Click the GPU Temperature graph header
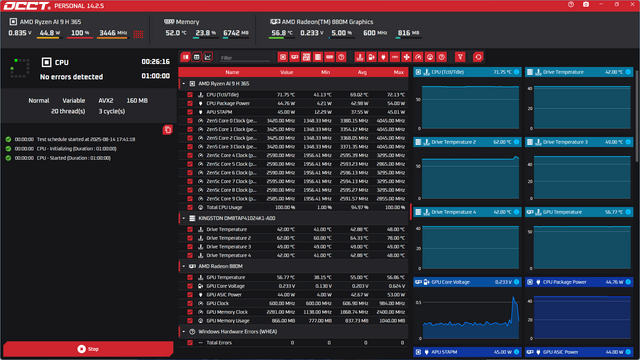The height and width of the screenshot is (360, 640). [x=579, y=212]
